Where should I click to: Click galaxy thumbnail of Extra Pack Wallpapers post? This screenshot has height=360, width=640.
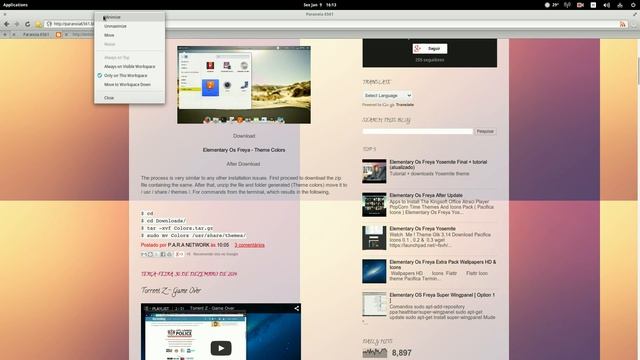point(374,271)
